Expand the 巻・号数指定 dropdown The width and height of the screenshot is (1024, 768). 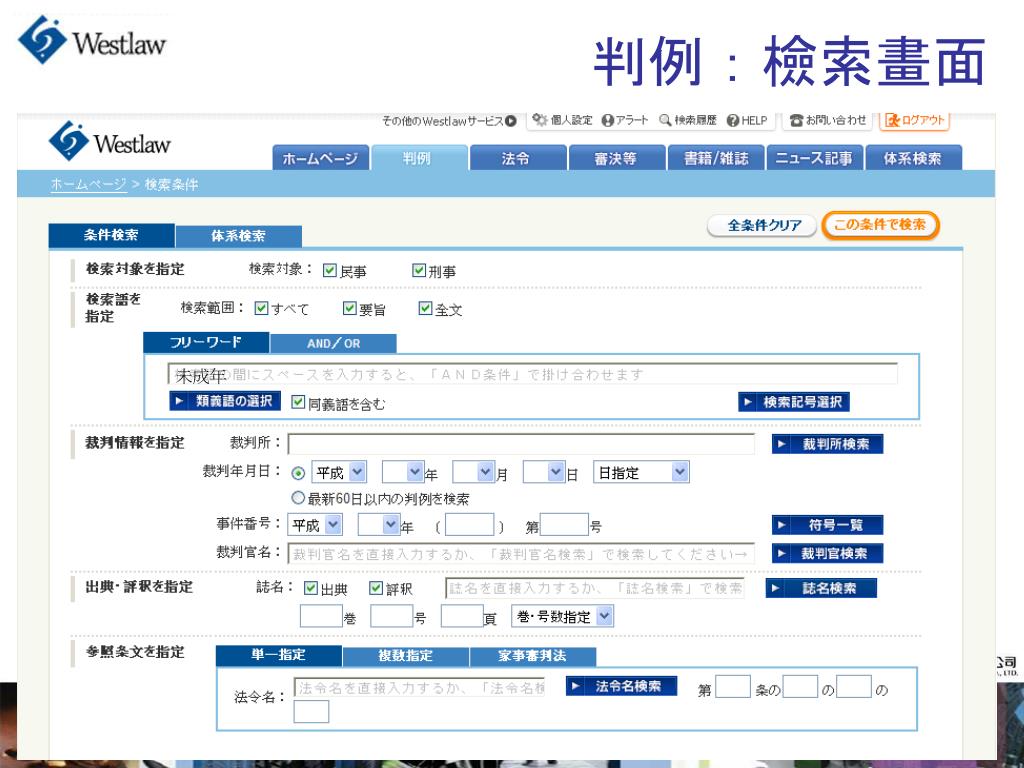pyautogui.click(x=563, y=616)
